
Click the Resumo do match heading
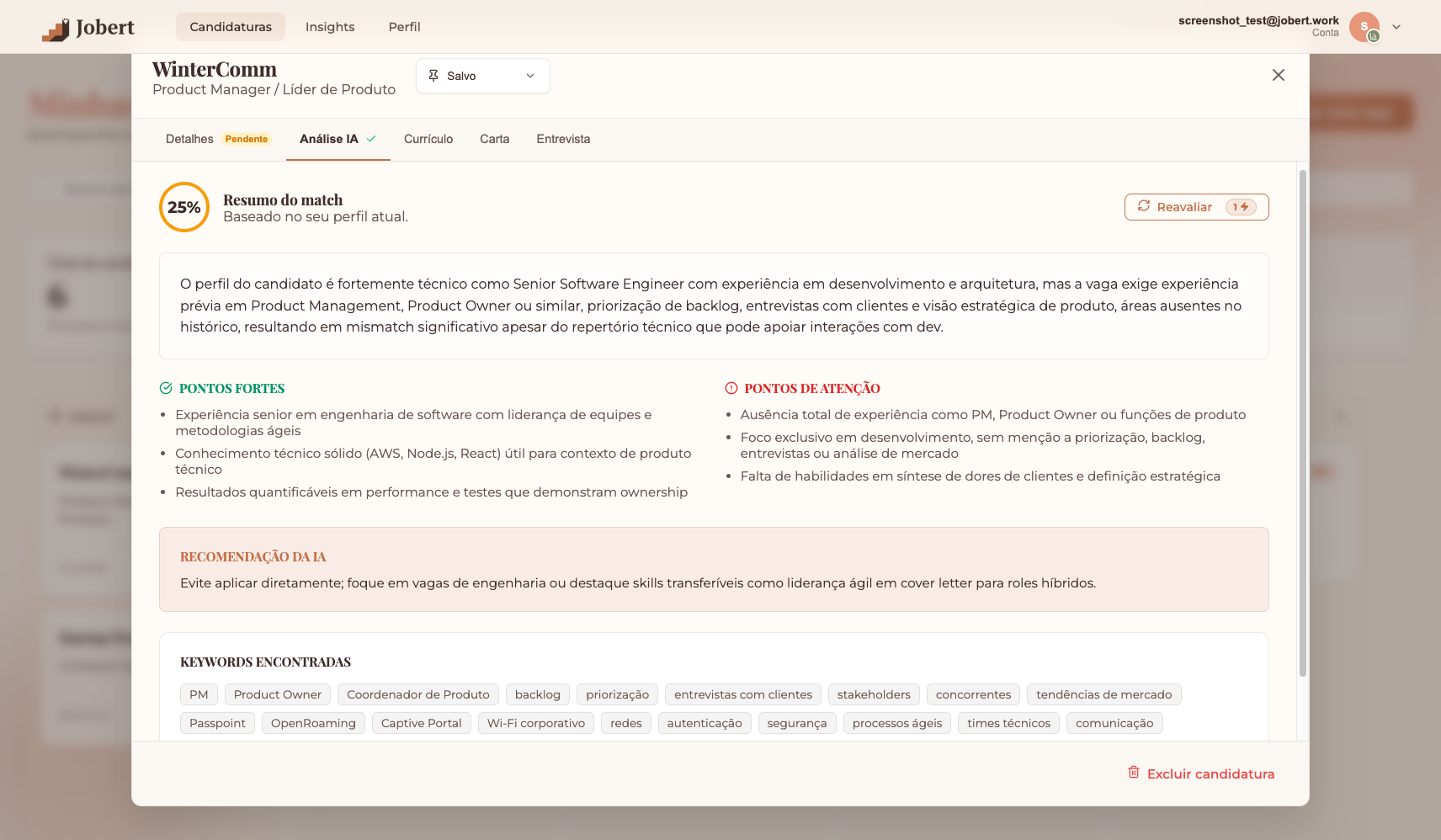[283, 199]
